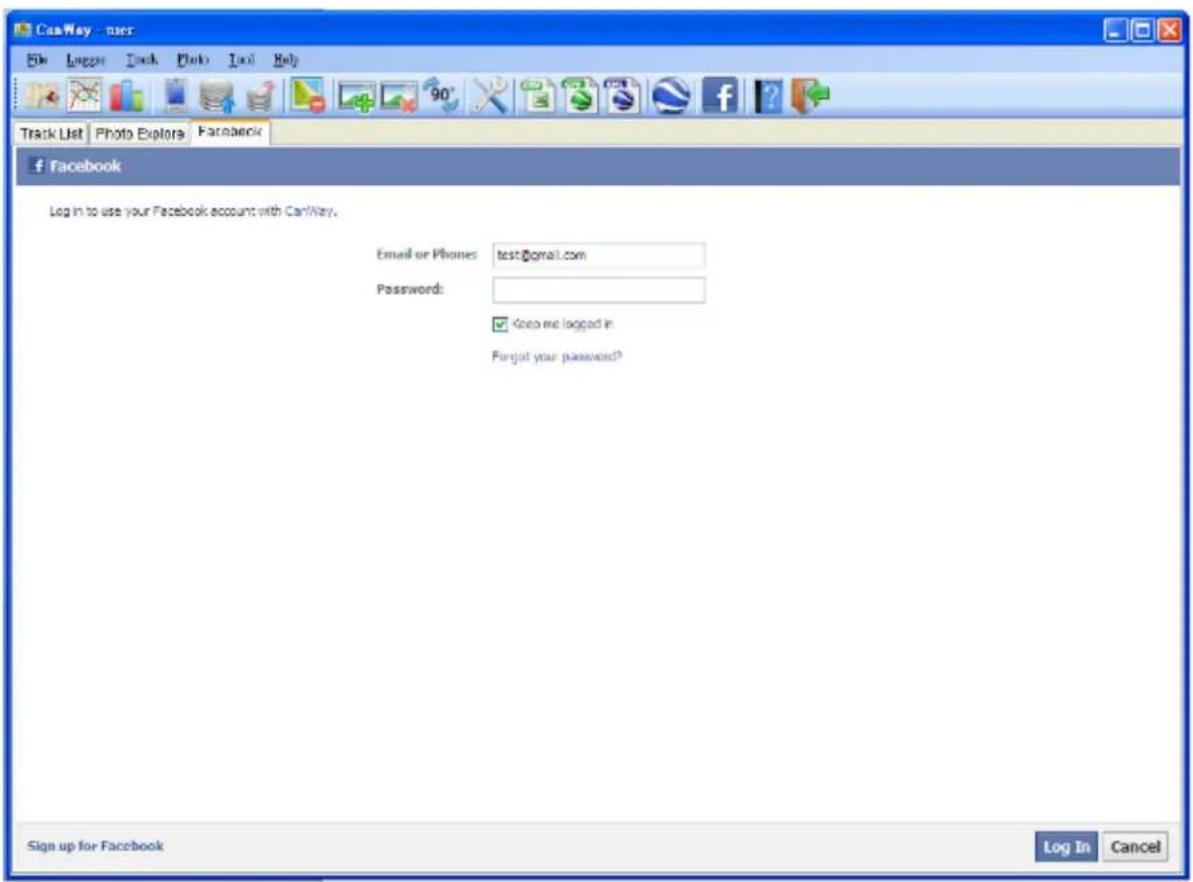This screenshot has height=882, width=1193.
Task: Focus the Email or Phone field
Action: tap(599, 255)
